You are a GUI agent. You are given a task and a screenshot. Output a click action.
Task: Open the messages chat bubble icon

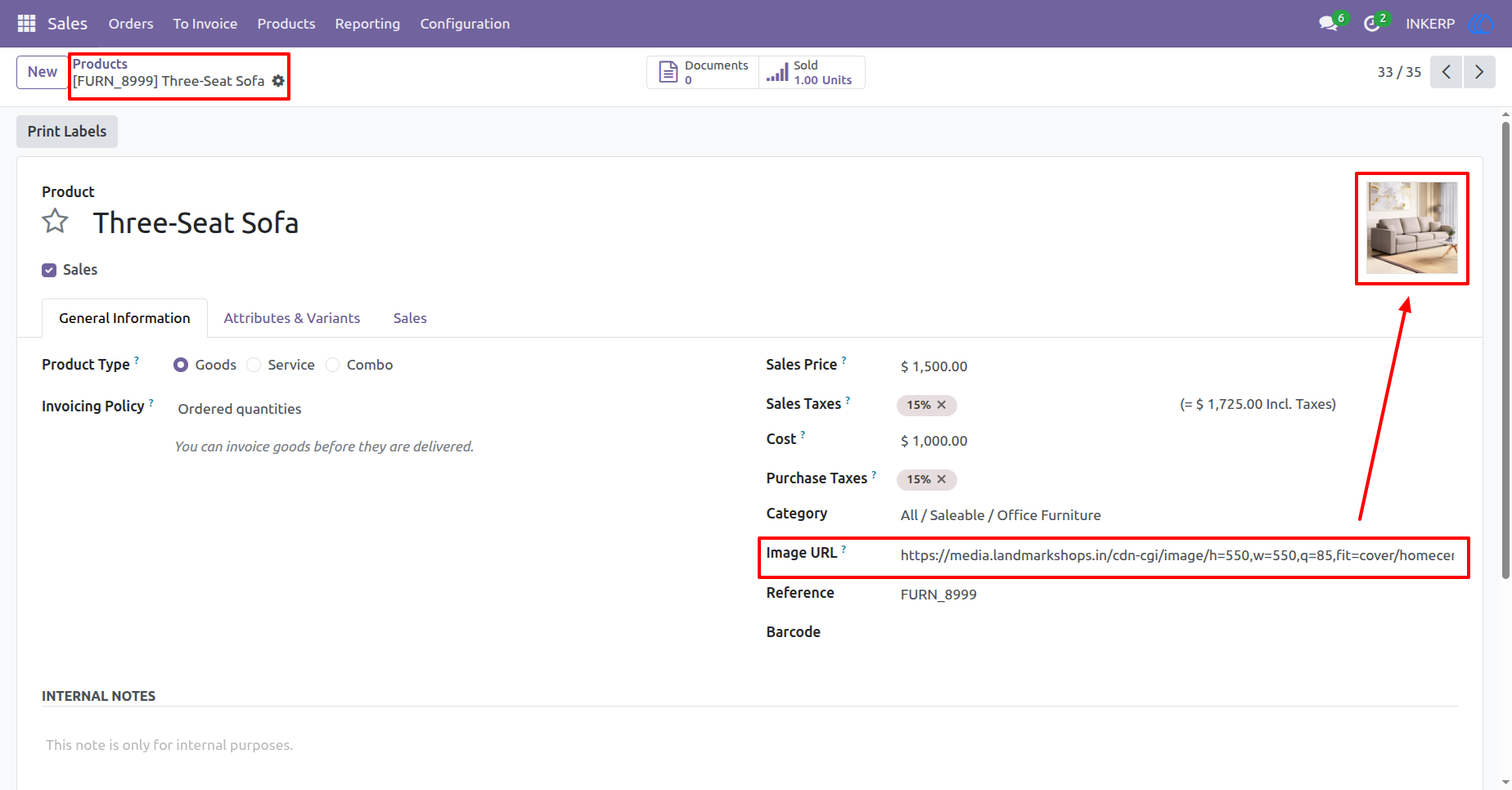coord(1328,24)
